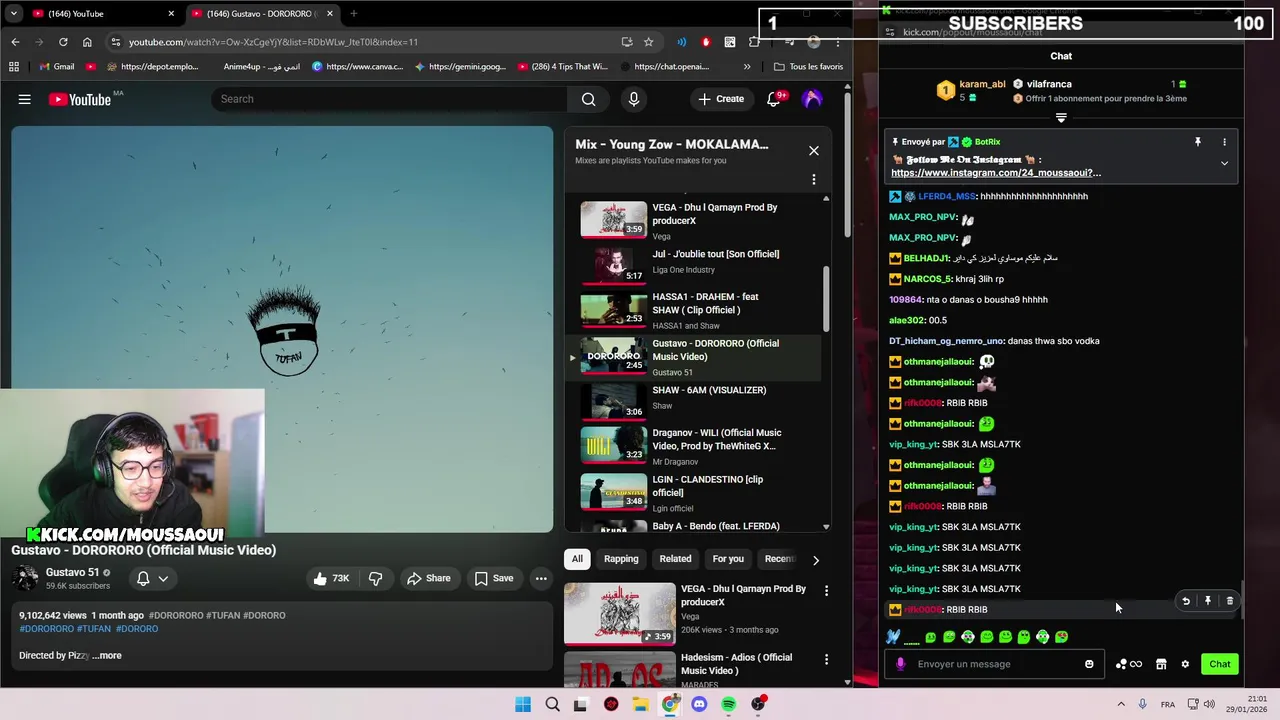The width and height of the screenshot is (1280, 720).
Task: Click the YouTube logo
Action: [80, 99]
